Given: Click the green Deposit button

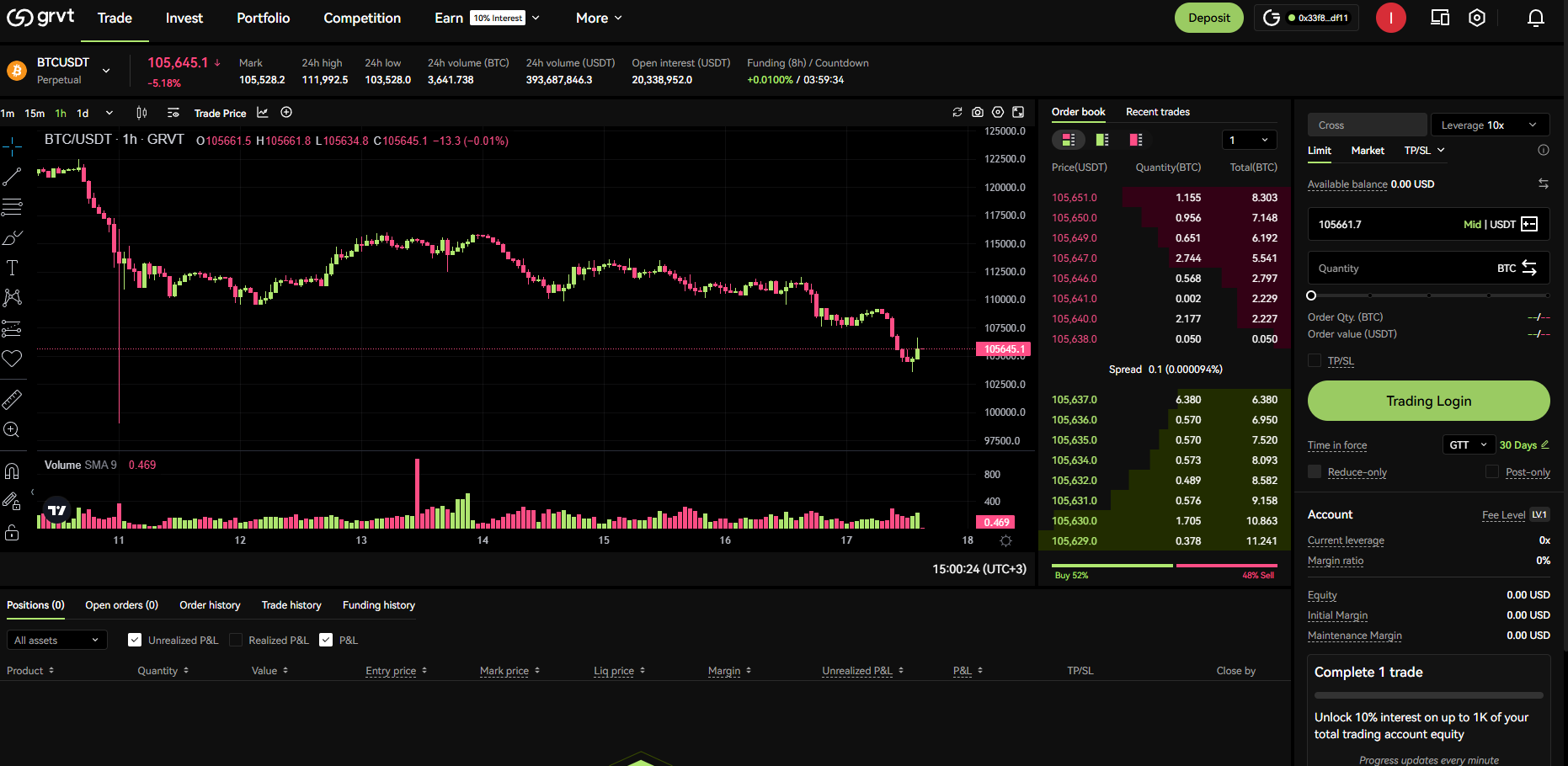Looking at the screenshot, I should [x=1208, y=18].
